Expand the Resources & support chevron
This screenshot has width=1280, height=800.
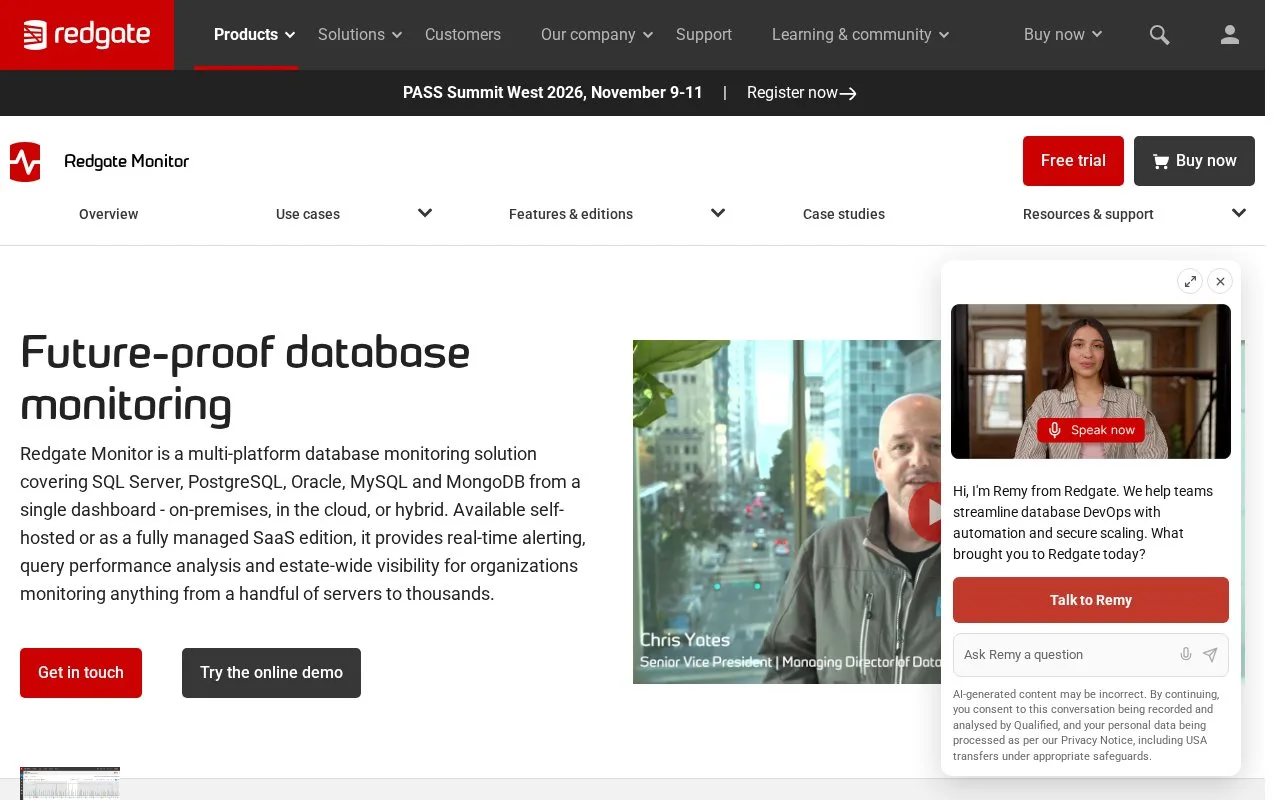[1239, 213]
